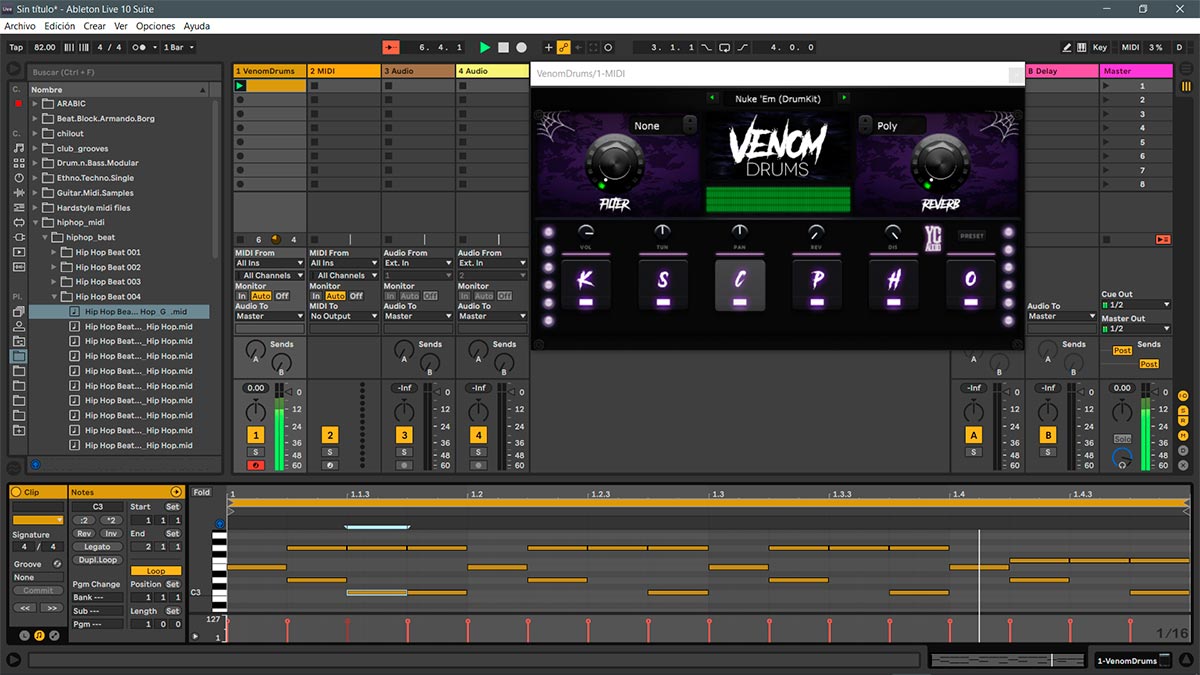The height and width of the screenshot is (675, 1200).
Task: Trigger the P drum pad
Action: pos(817,286)
